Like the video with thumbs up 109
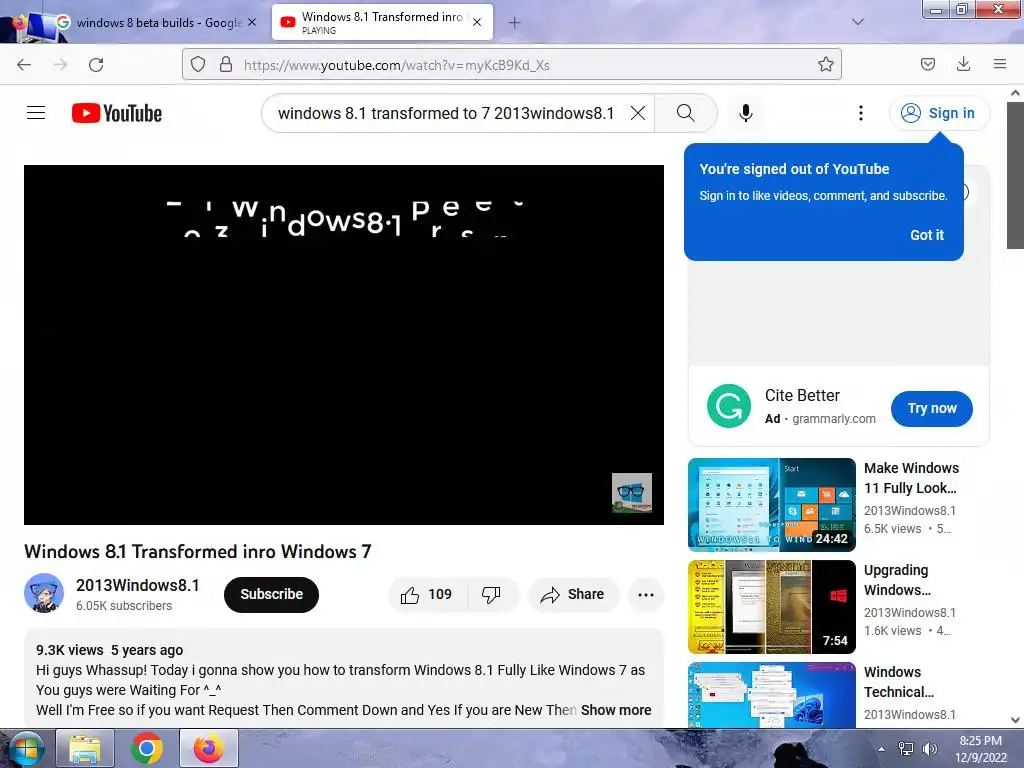1024x768 pixels. tap(427, 594)
